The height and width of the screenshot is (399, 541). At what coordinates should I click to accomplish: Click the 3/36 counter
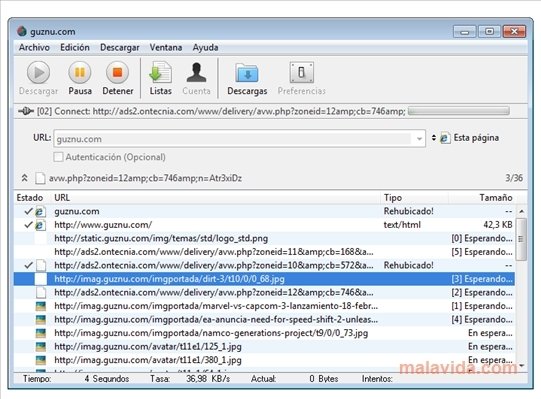514,178
